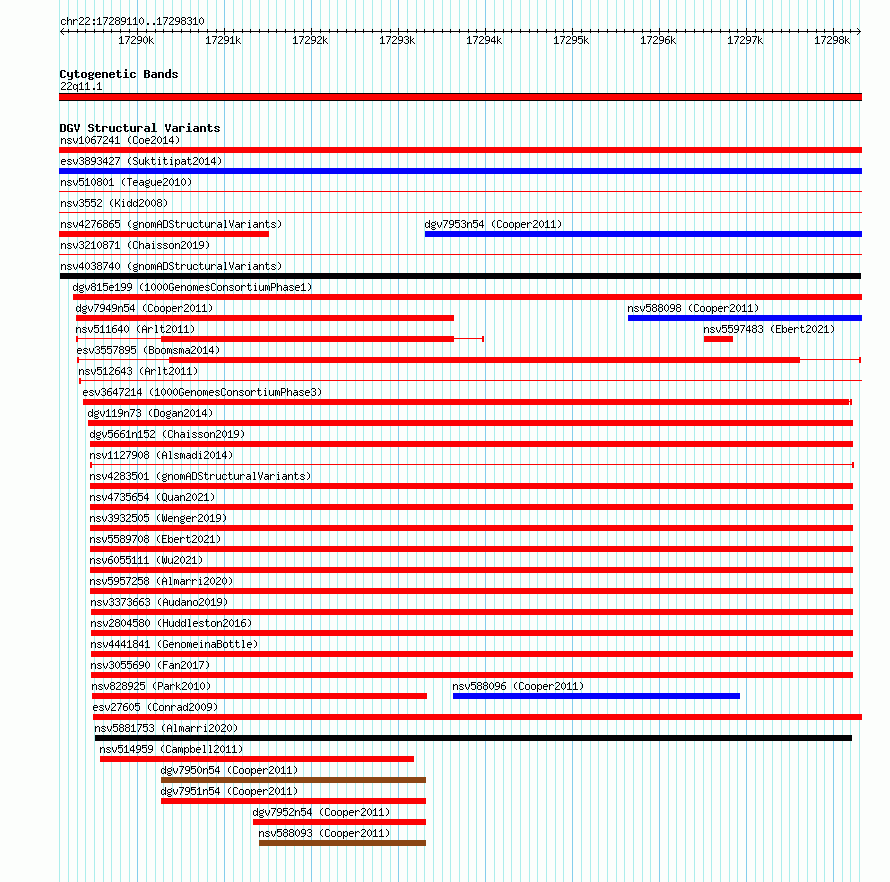Select nsv2804580 (Huddleston2016) label
The height and width of the screenshot is (882, 890).
171,623
